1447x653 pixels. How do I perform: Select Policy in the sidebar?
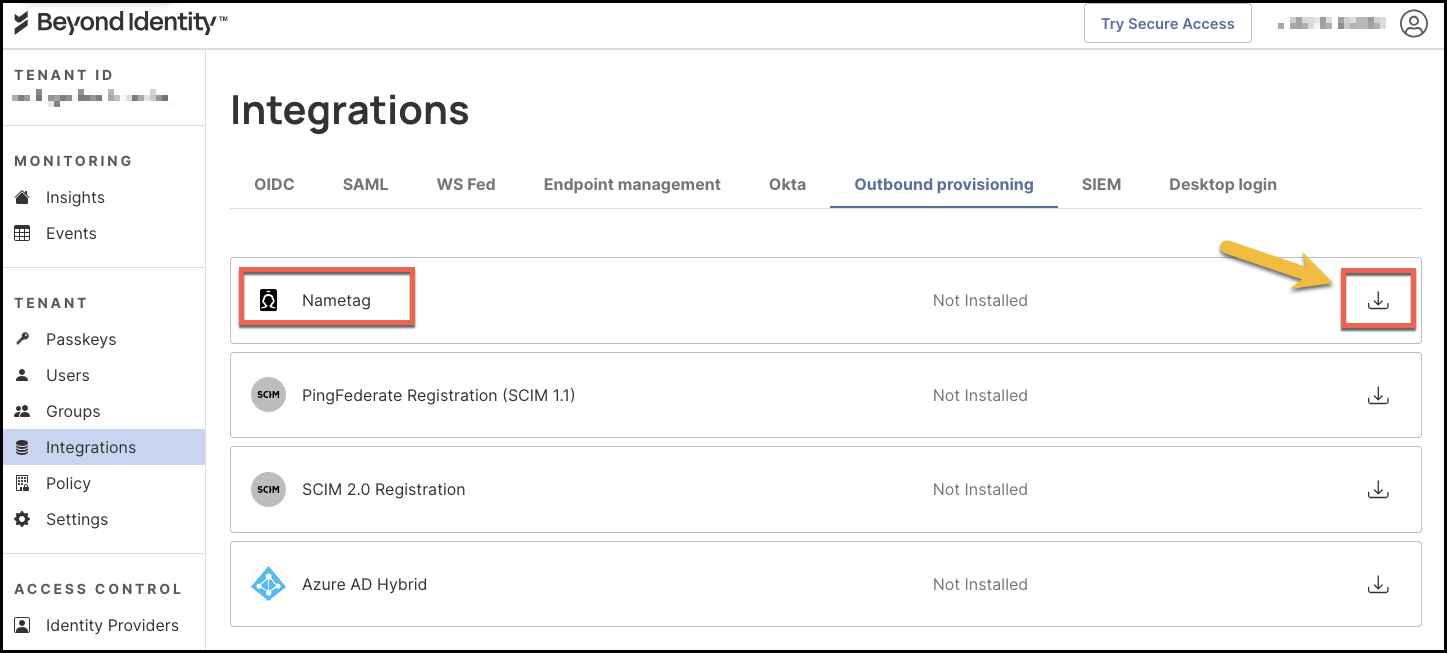(68, 484)
